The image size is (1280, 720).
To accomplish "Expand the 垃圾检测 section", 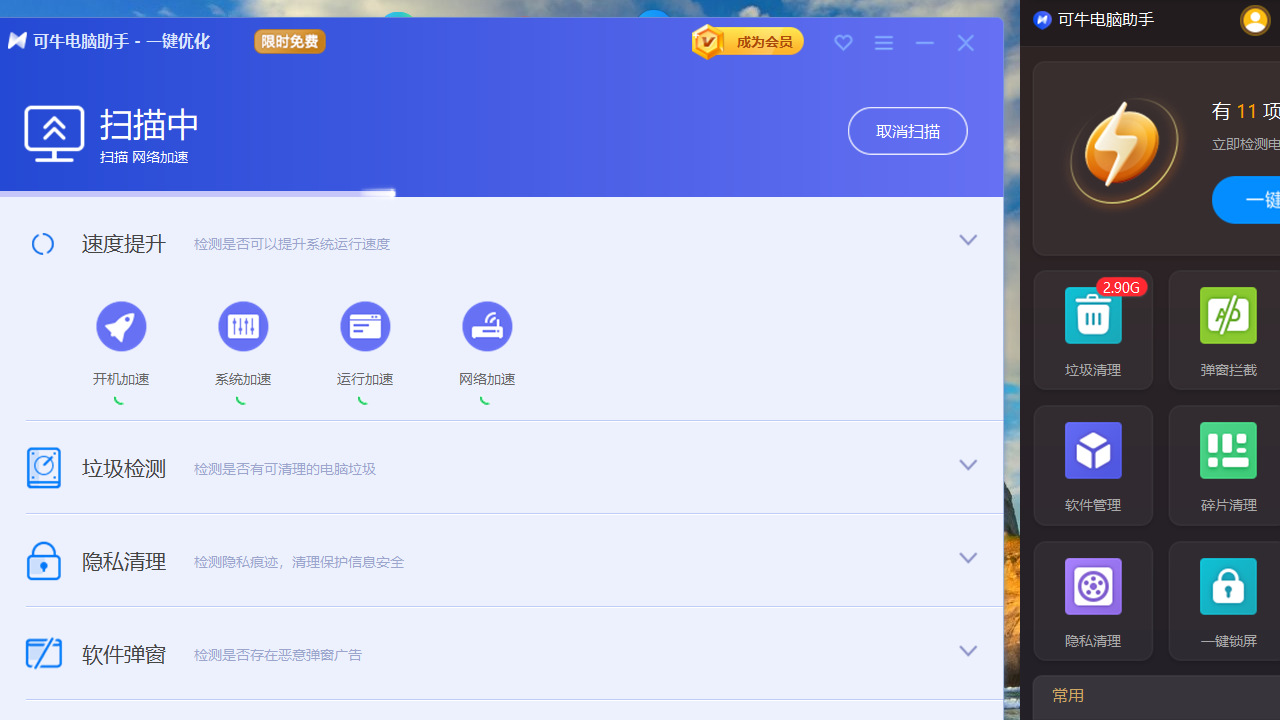I will tap(967, 464).
